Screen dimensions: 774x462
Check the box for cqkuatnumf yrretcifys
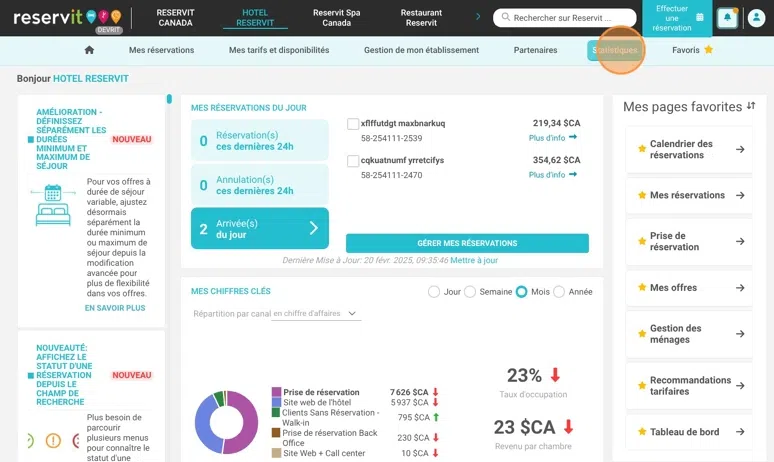pyautogui.click(x=353, y=161)
